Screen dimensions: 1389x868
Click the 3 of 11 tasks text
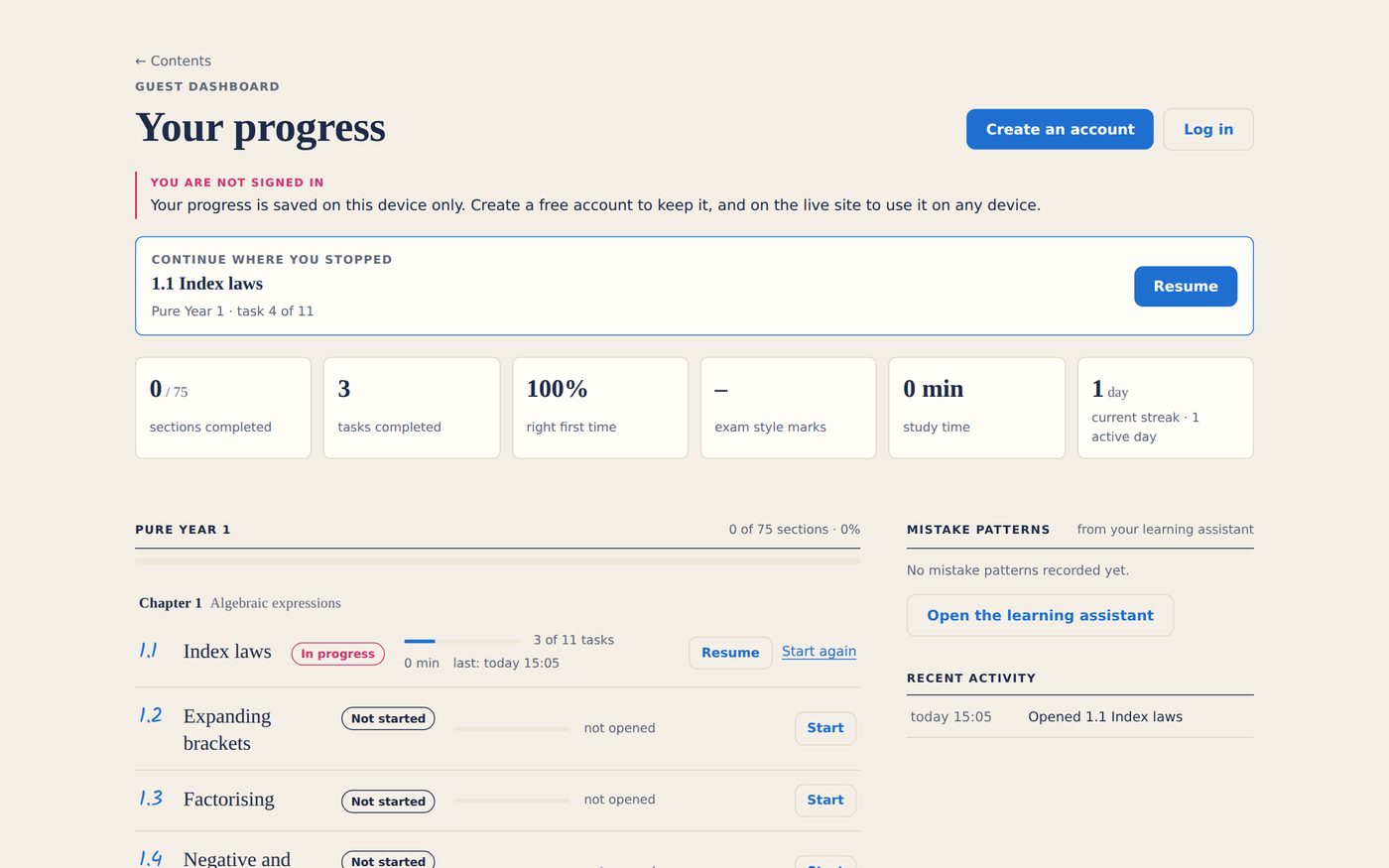coord(573,640)
